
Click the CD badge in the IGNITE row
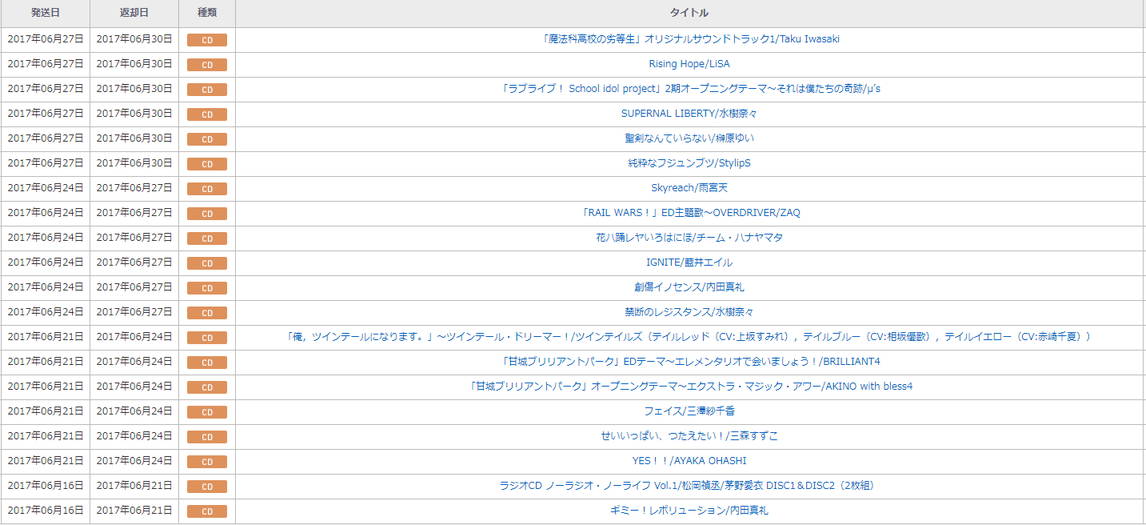[x=207, y=262]
